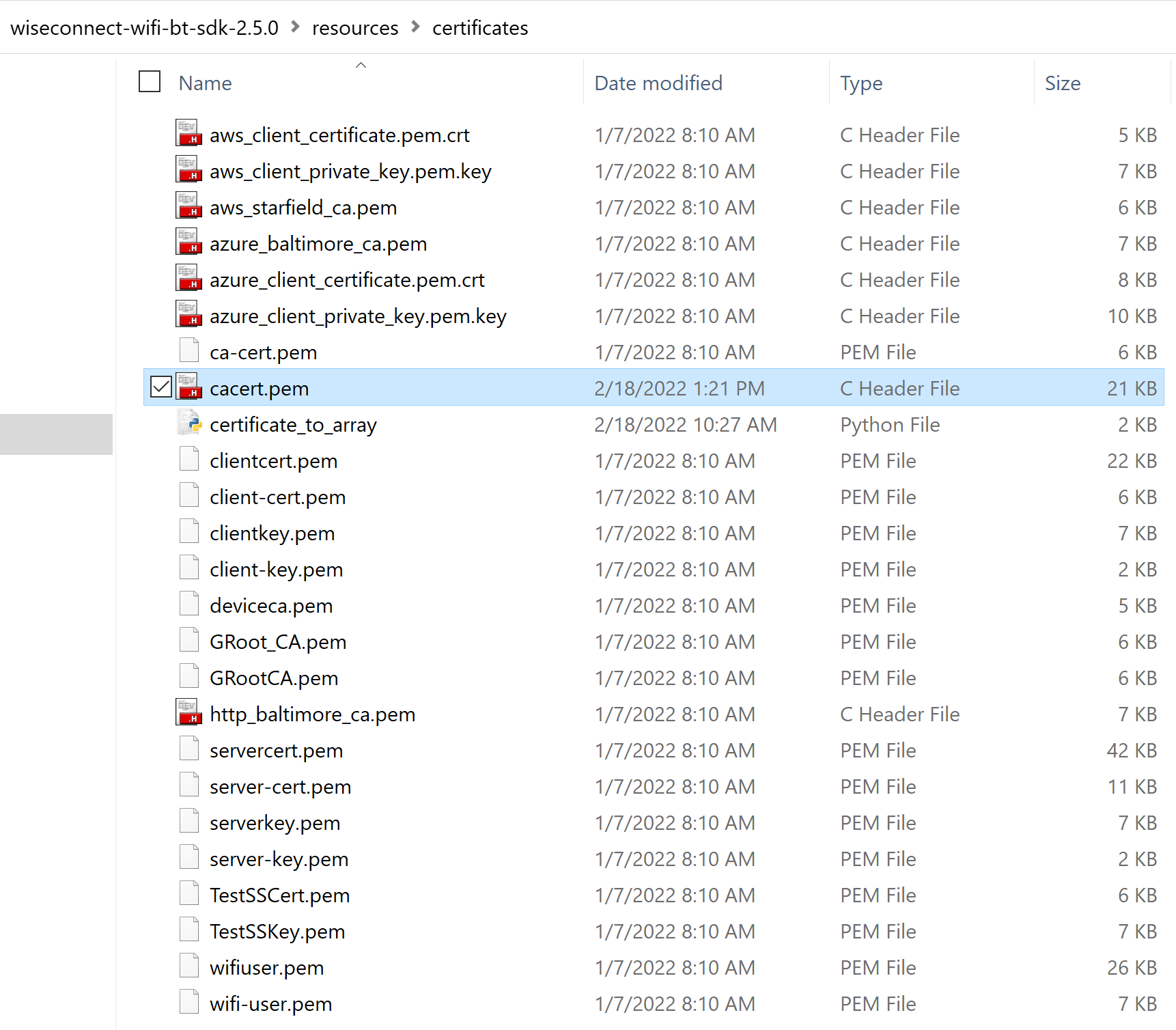The image size is (1176, 1030).
Task: Open the resources breadcrumb folder
Action: tap(355, 27)
